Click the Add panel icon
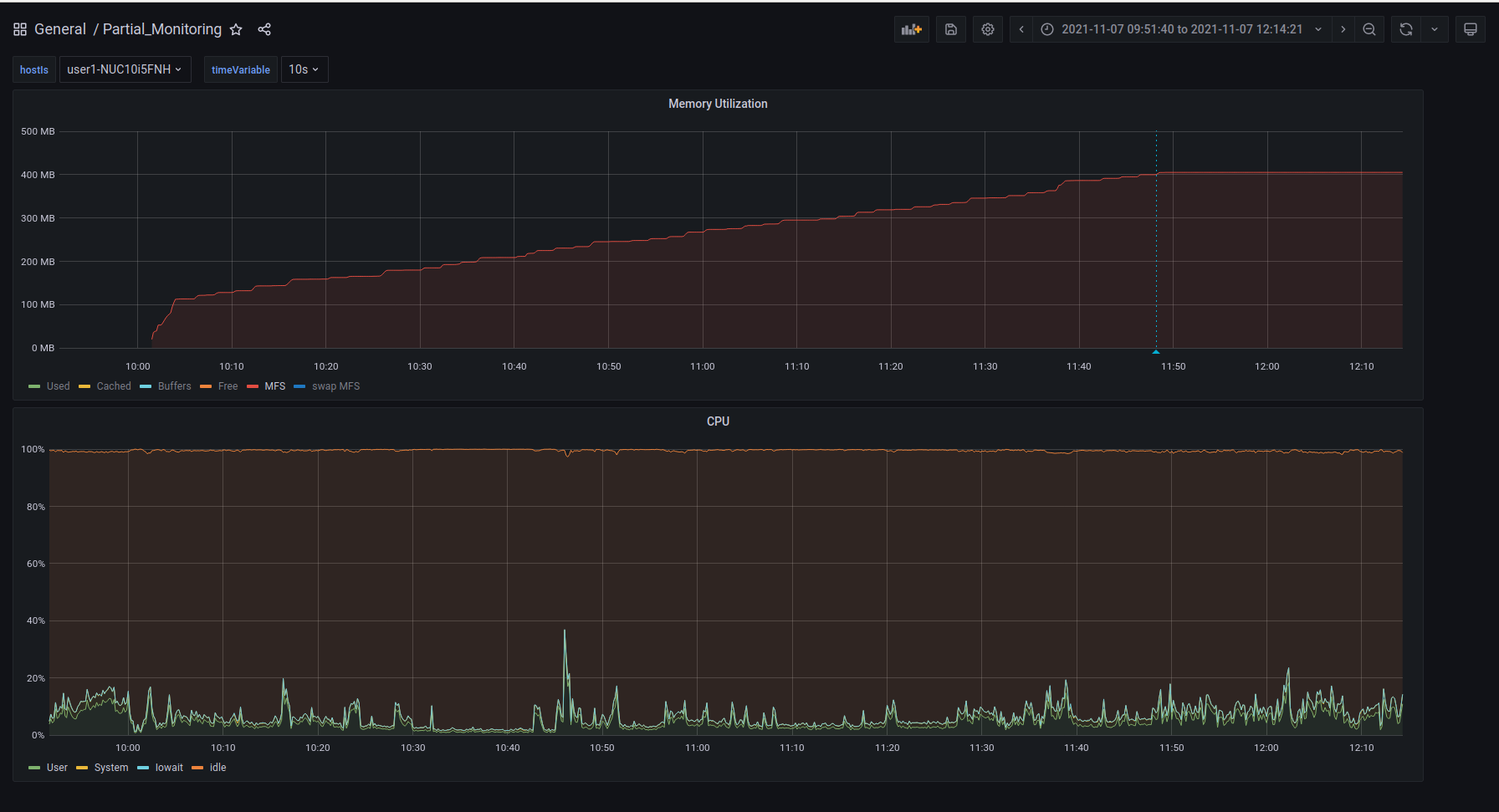 (911, 29)
